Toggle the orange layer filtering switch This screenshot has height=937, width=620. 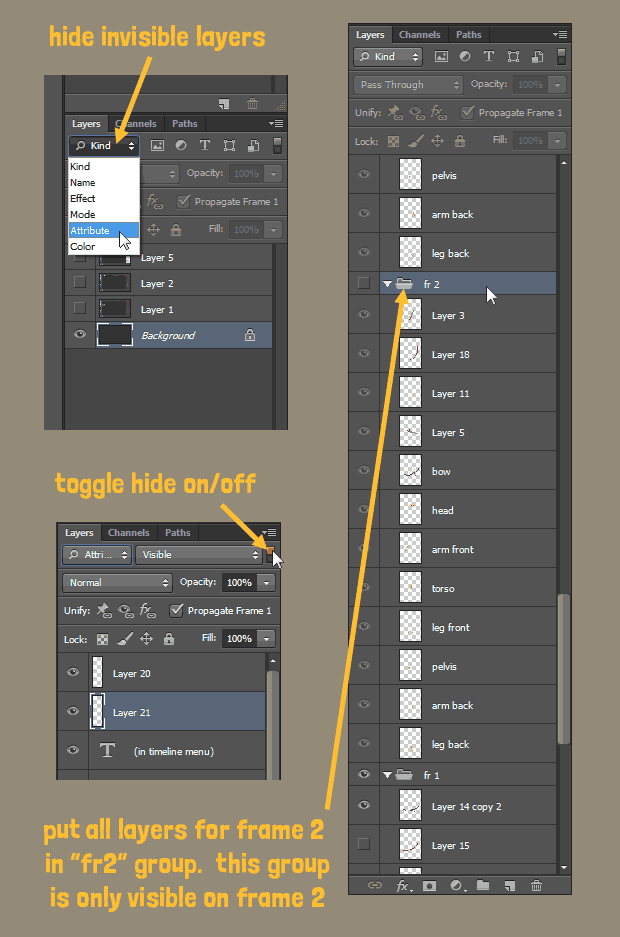click(269, 551)
